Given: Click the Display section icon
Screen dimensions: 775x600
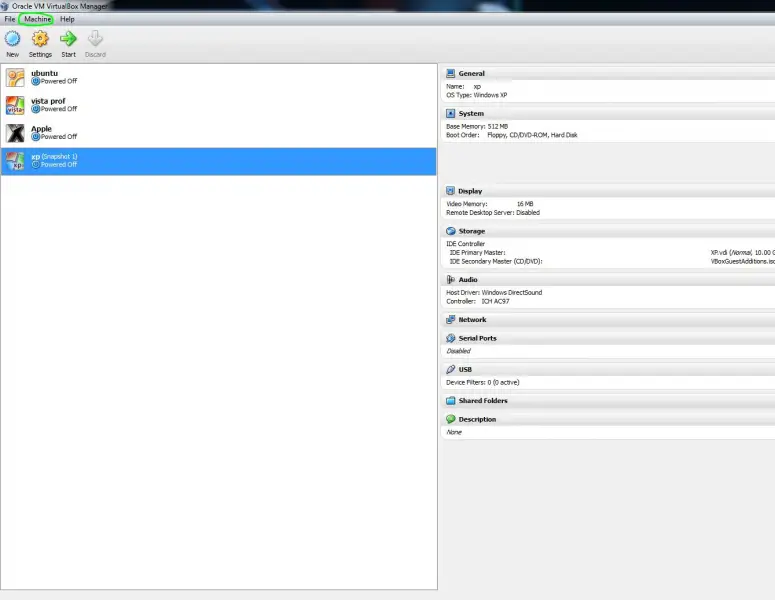Looking at the screenshot, I should [x=450, y=191].
